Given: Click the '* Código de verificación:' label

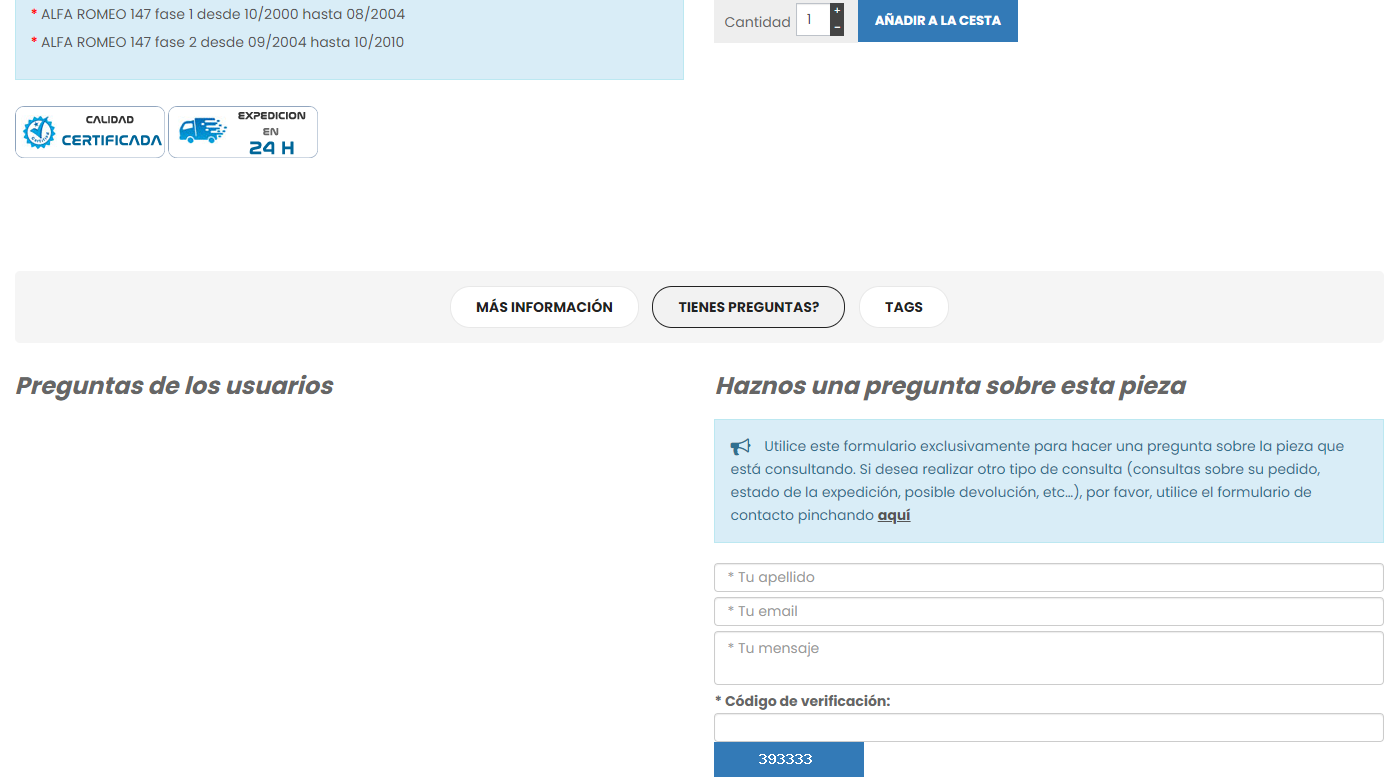Looking at the screenshot, I should tap(803, 701).
